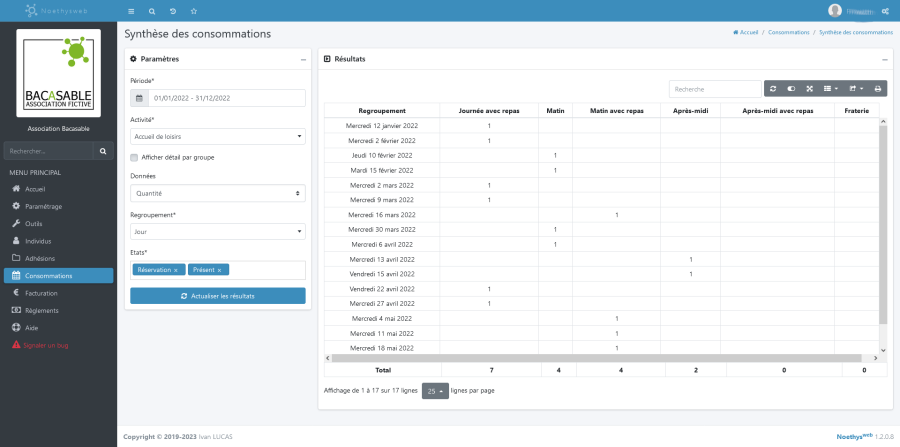
Task: Click the fullscreen expand icon in table toolbar
Action: click(x=810, y=89)
